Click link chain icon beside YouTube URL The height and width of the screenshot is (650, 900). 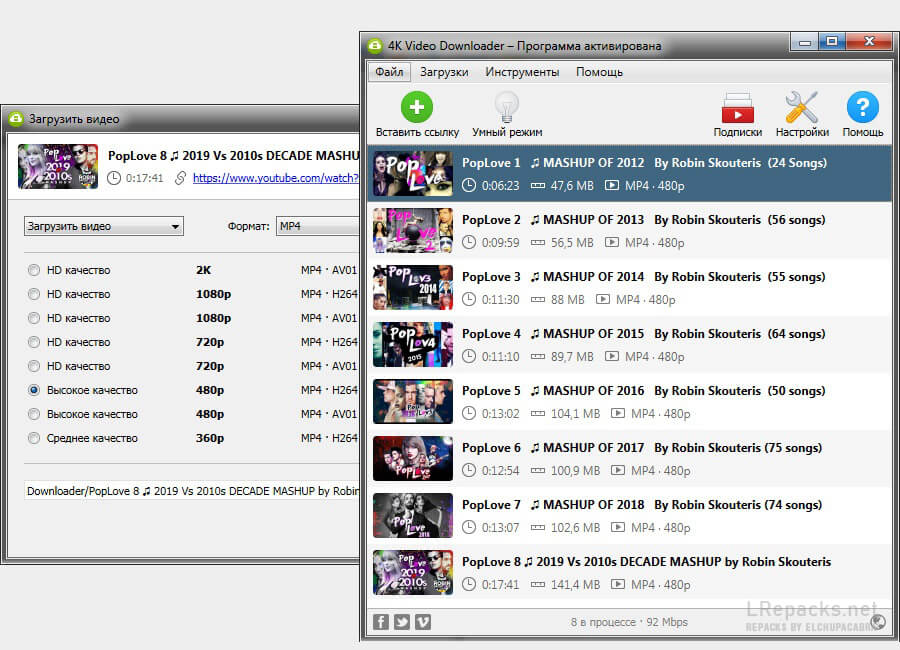coord(180,178)
